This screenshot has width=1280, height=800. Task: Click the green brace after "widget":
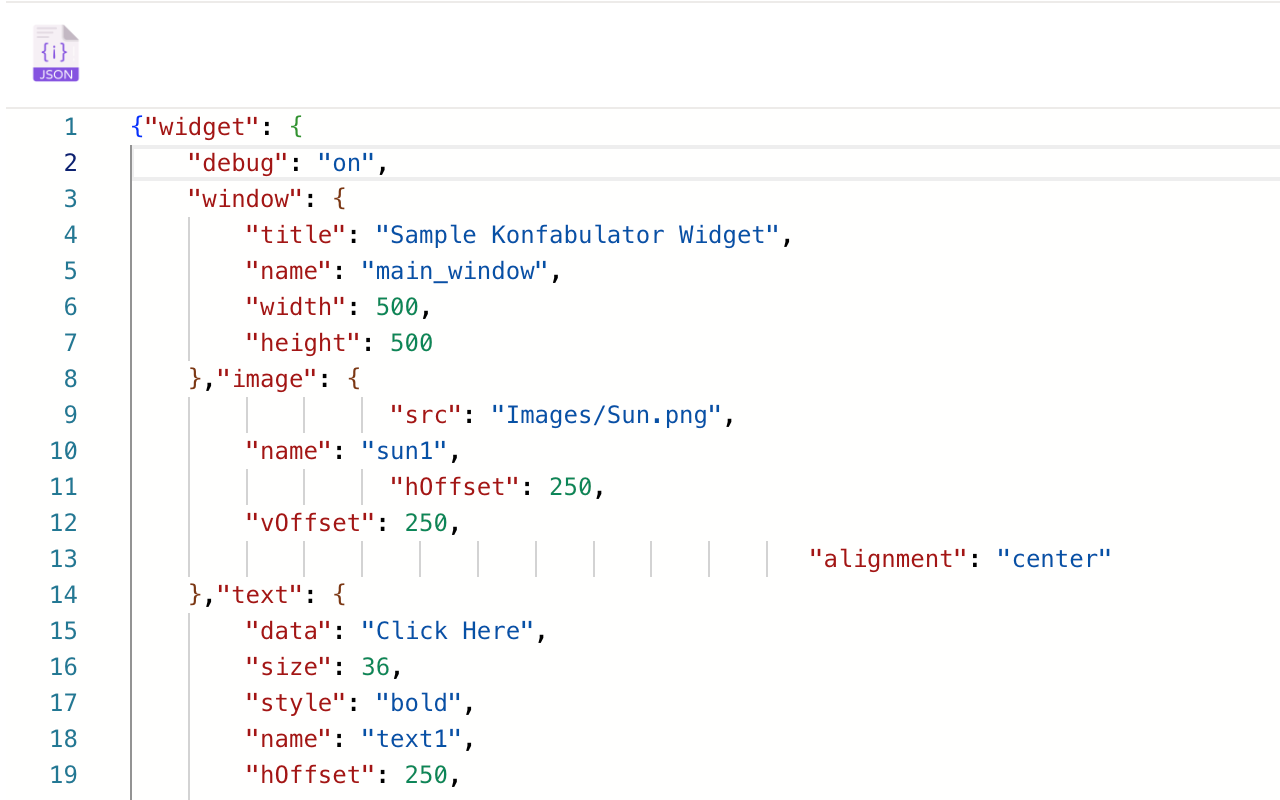coord(296,127)
